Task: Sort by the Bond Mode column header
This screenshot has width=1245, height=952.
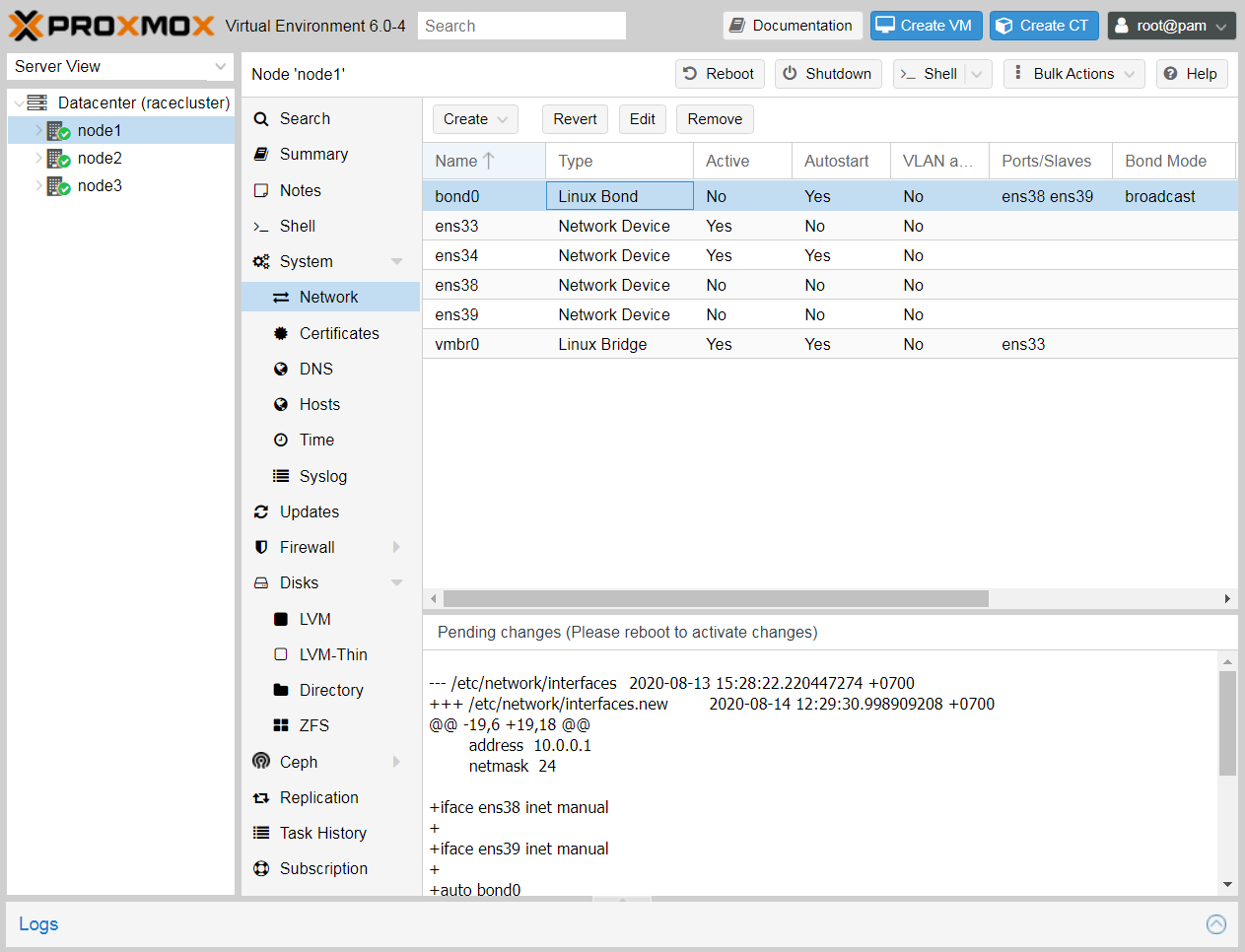Action: coord(1173,161)
